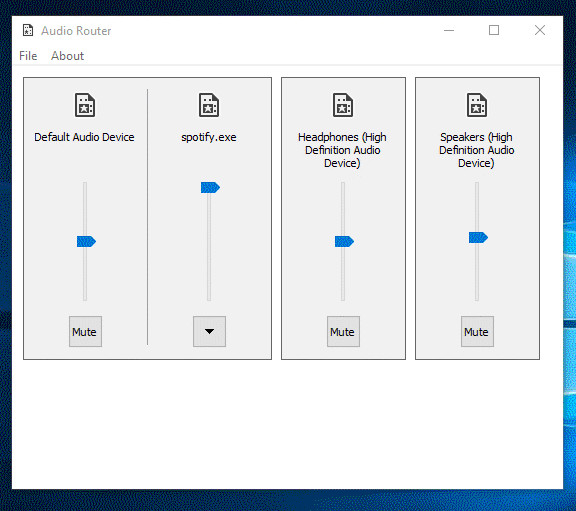Open the spotify.exe routing dropdown arrow
The width and height of the screenshot is (576, 511).
209,331
